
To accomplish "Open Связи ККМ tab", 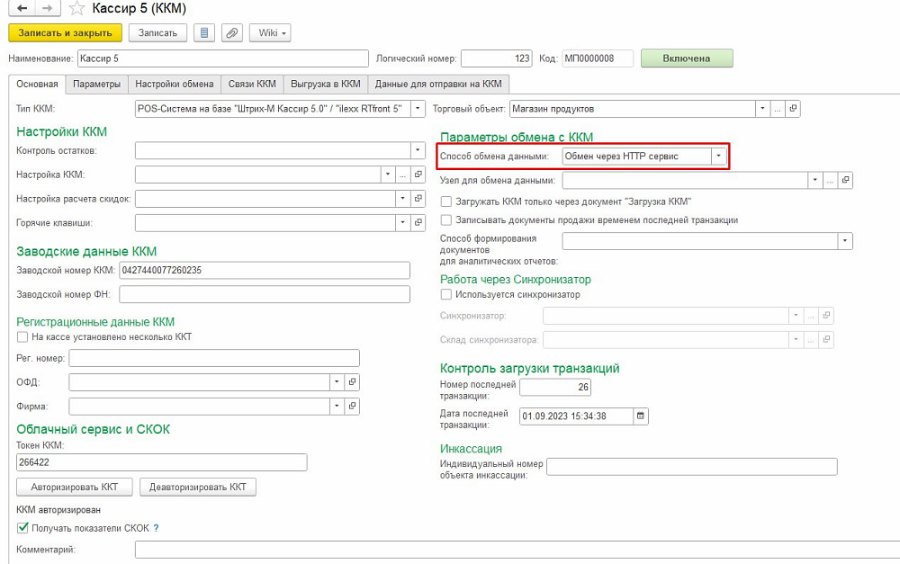I will (252, 84).
